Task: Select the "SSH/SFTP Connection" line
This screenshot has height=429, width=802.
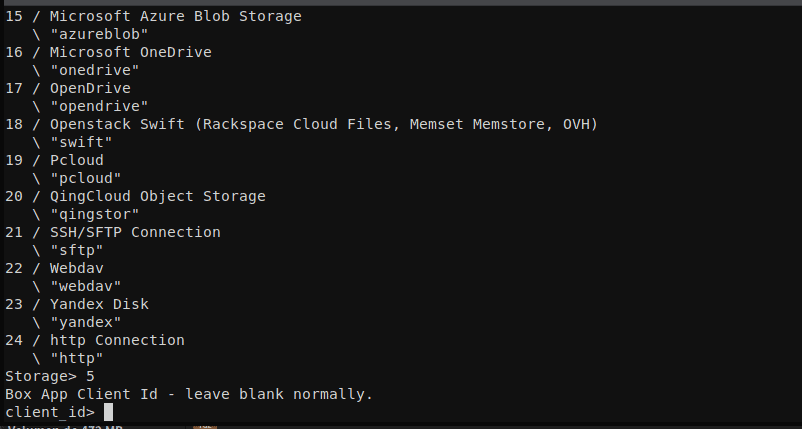Action: 113,232
